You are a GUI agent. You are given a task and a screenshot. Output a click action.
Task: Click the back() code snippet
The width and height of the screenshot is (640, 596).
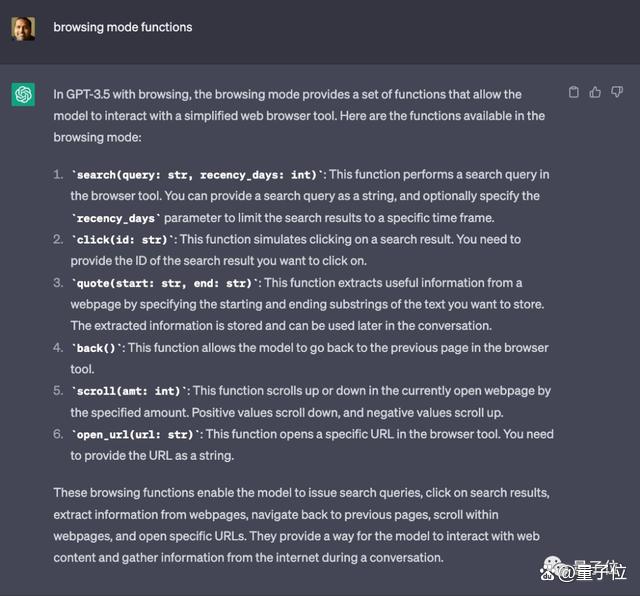point(96,348)
